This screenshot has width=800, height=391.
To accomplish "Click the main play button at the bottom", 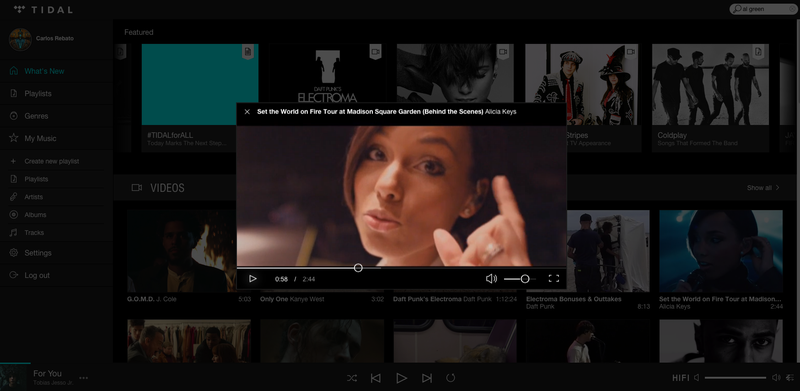I will pos(402,378).
